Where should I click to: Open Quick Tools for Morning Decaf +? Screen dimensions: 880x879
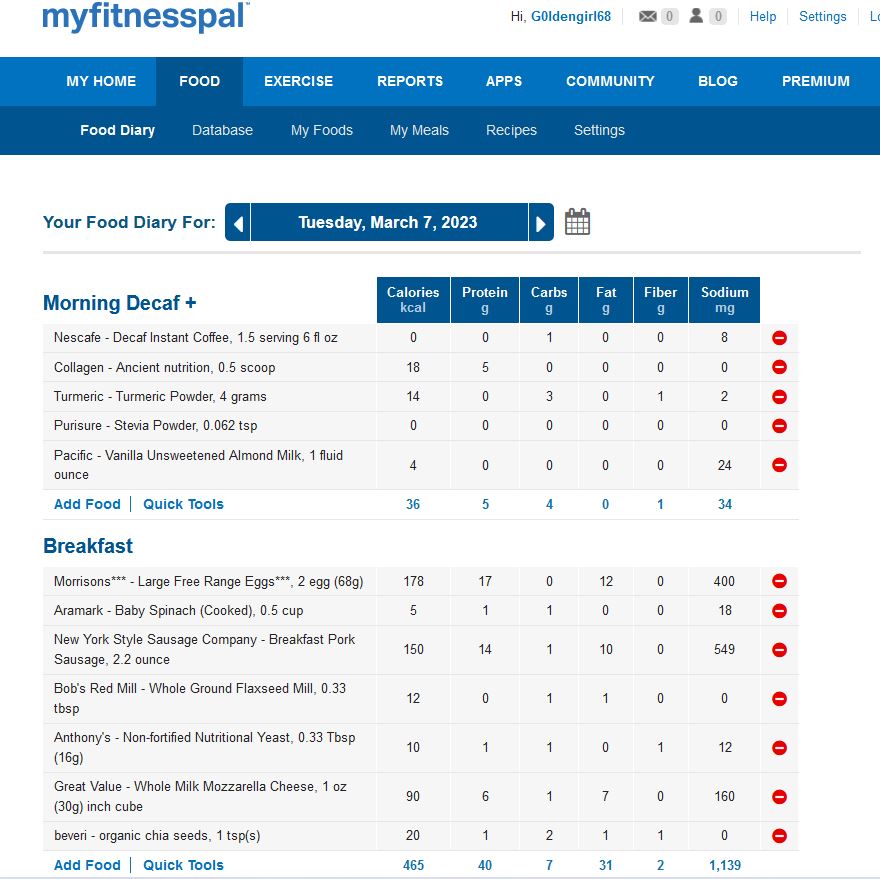183,504
